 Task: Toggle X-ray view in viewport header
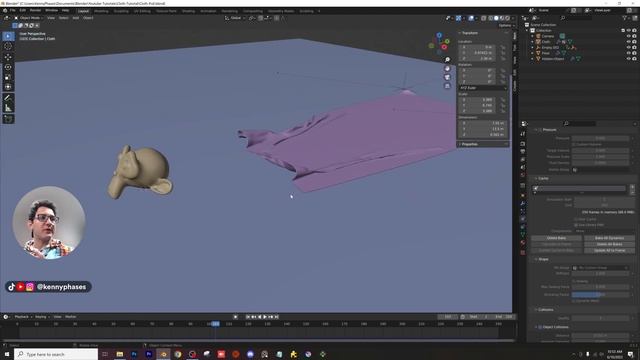pyautogui.click(x=484, y=18)
